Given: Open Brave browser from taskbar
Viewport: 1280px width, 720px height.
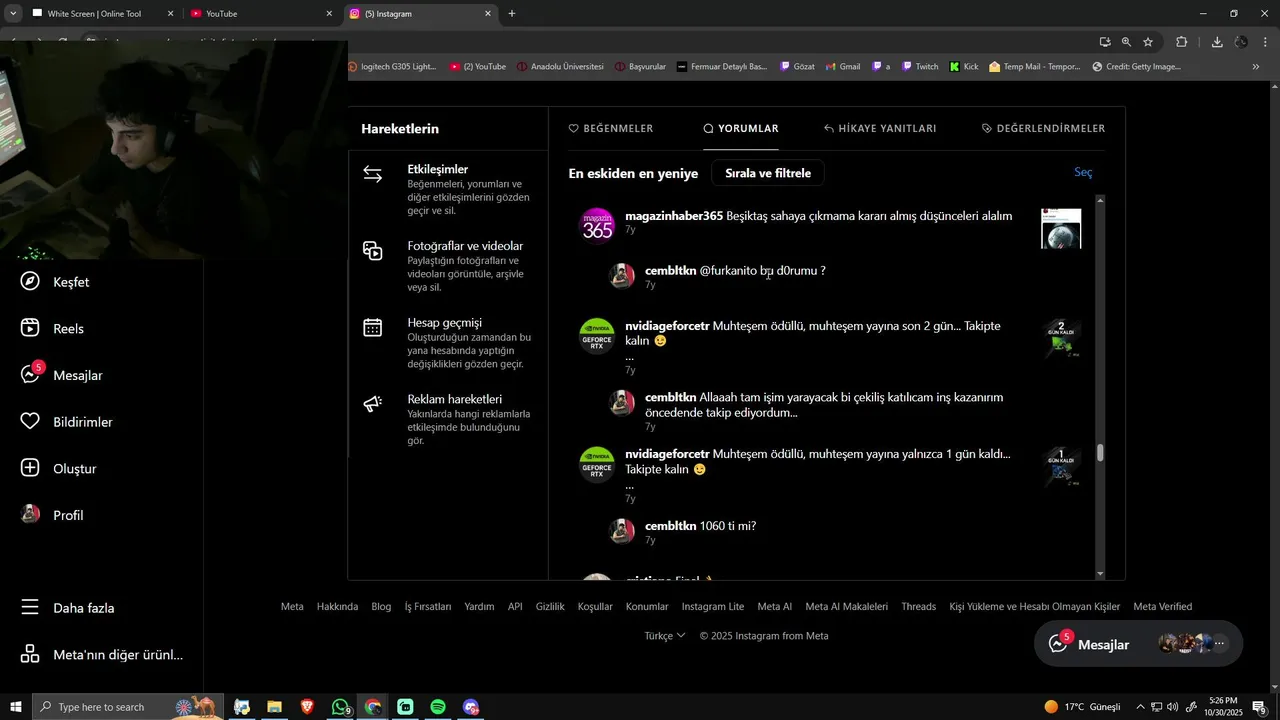Looking at the screenshot, I should (x=307, y=707).
